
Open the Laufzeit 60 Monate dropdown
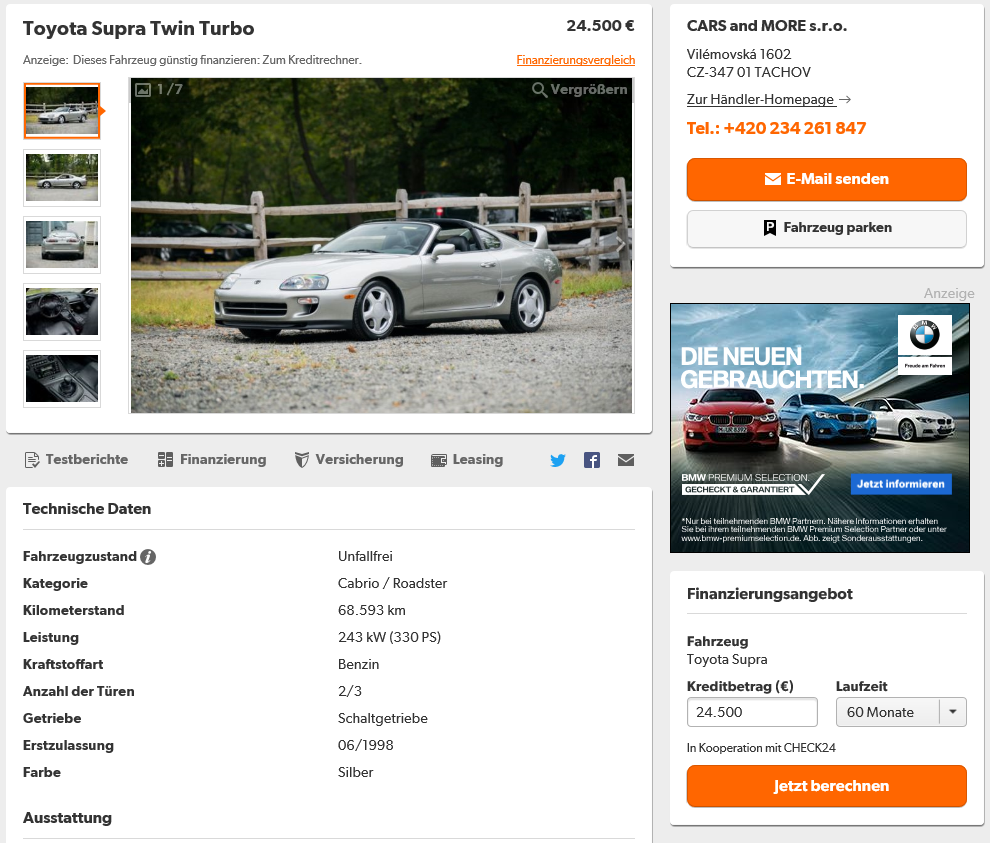coord(900,712)
